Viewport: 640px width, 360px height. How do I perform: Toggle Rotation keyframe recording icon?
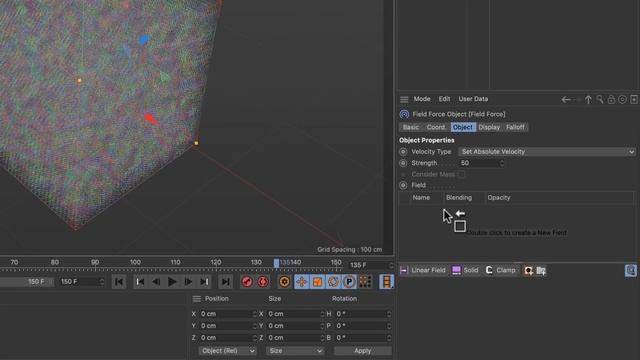pos(333,282)
